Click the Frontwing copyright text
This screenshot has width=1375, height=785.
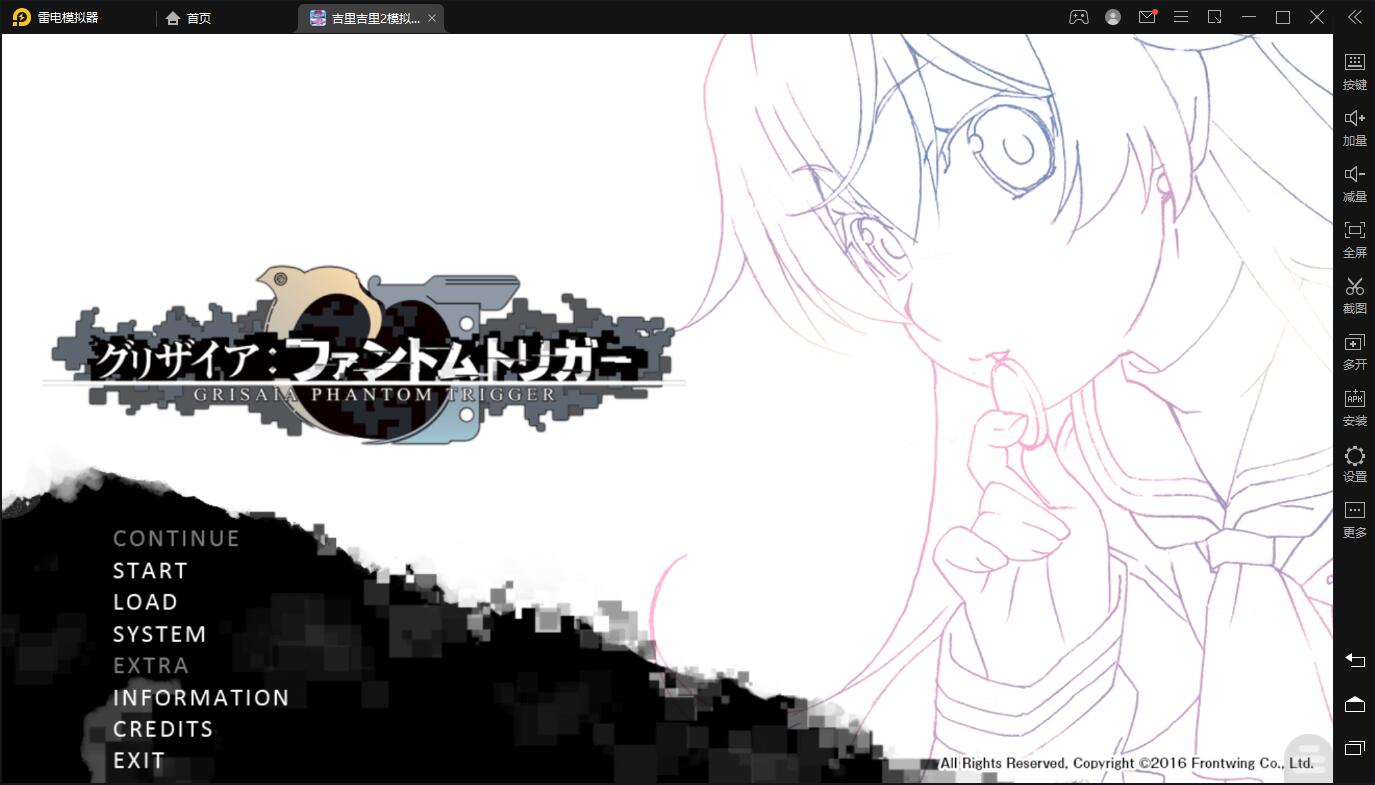coord(1127,763)
